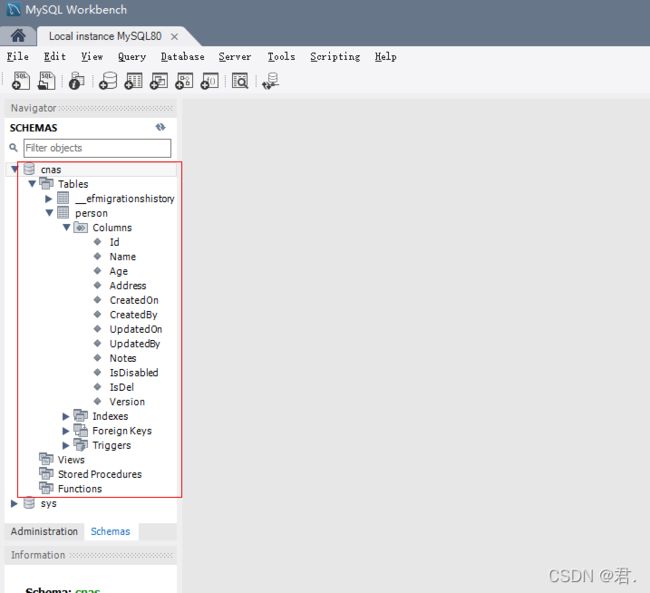
Task: Click the Filter objects input field
Action: click(x=97, y=148)
